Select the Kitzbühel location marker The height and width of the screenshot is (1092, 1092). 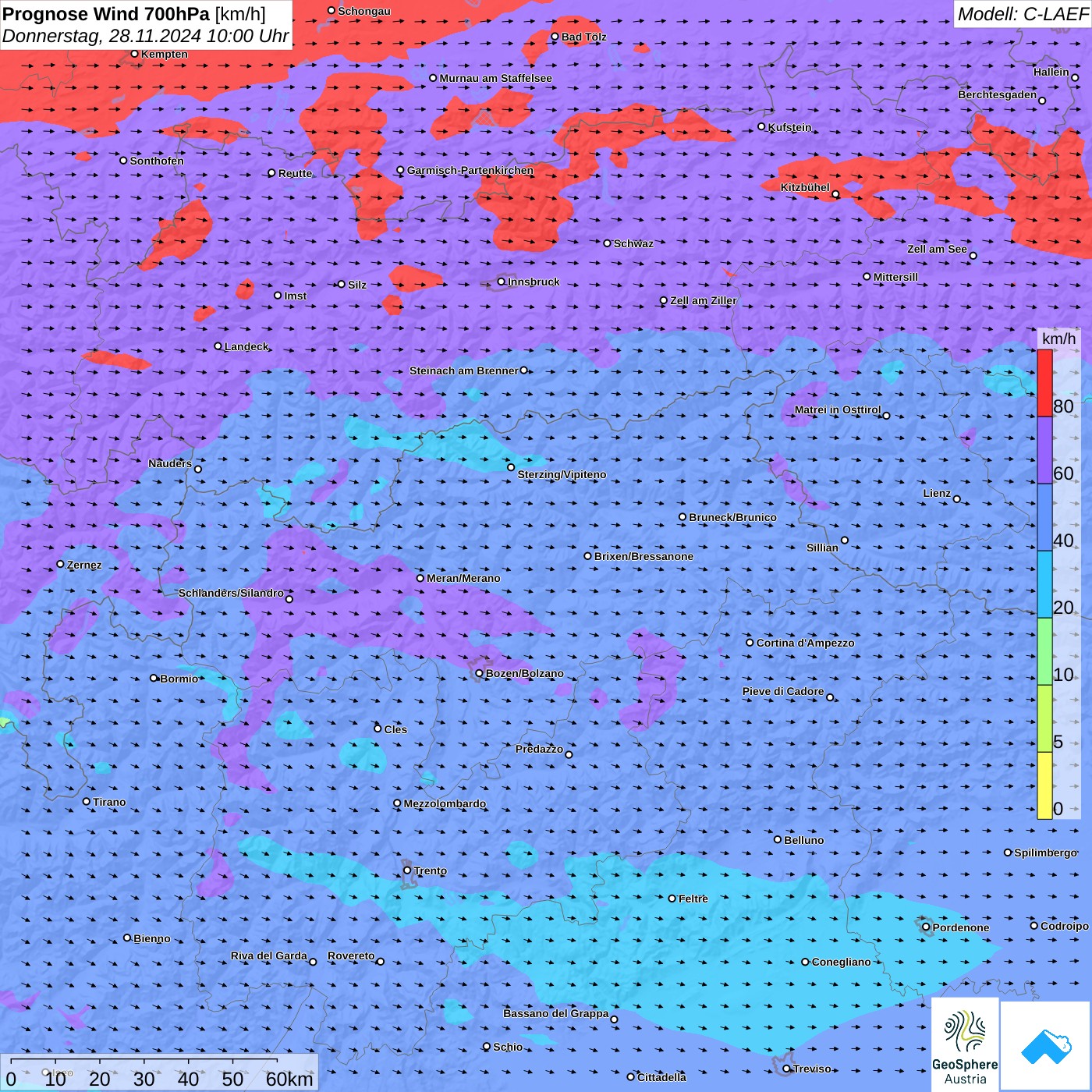(836, 194)
